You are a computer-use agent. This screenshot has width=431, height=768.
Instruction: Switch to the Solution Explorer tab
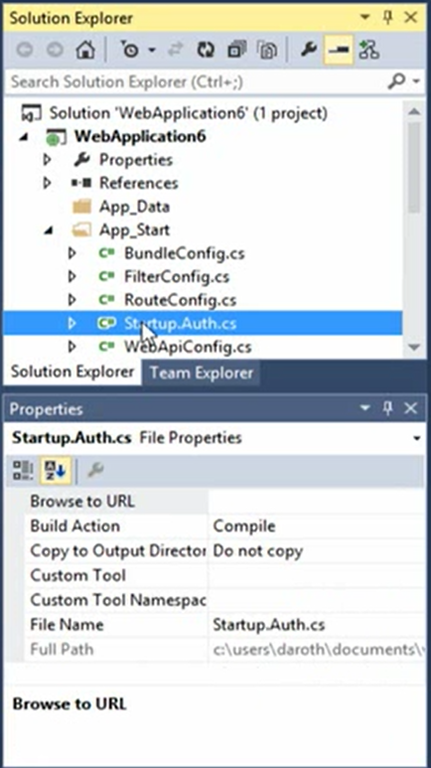tap(72, 372)
